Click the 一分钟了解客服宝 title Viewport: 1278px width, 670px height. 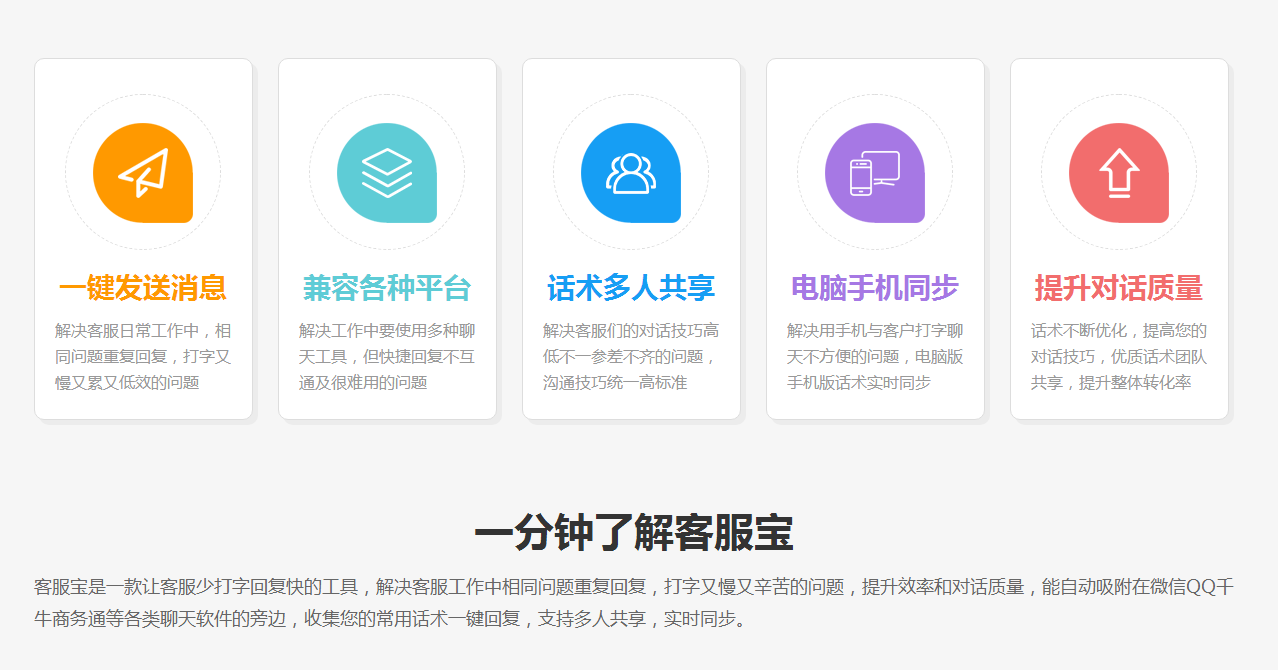coord(634,533)
